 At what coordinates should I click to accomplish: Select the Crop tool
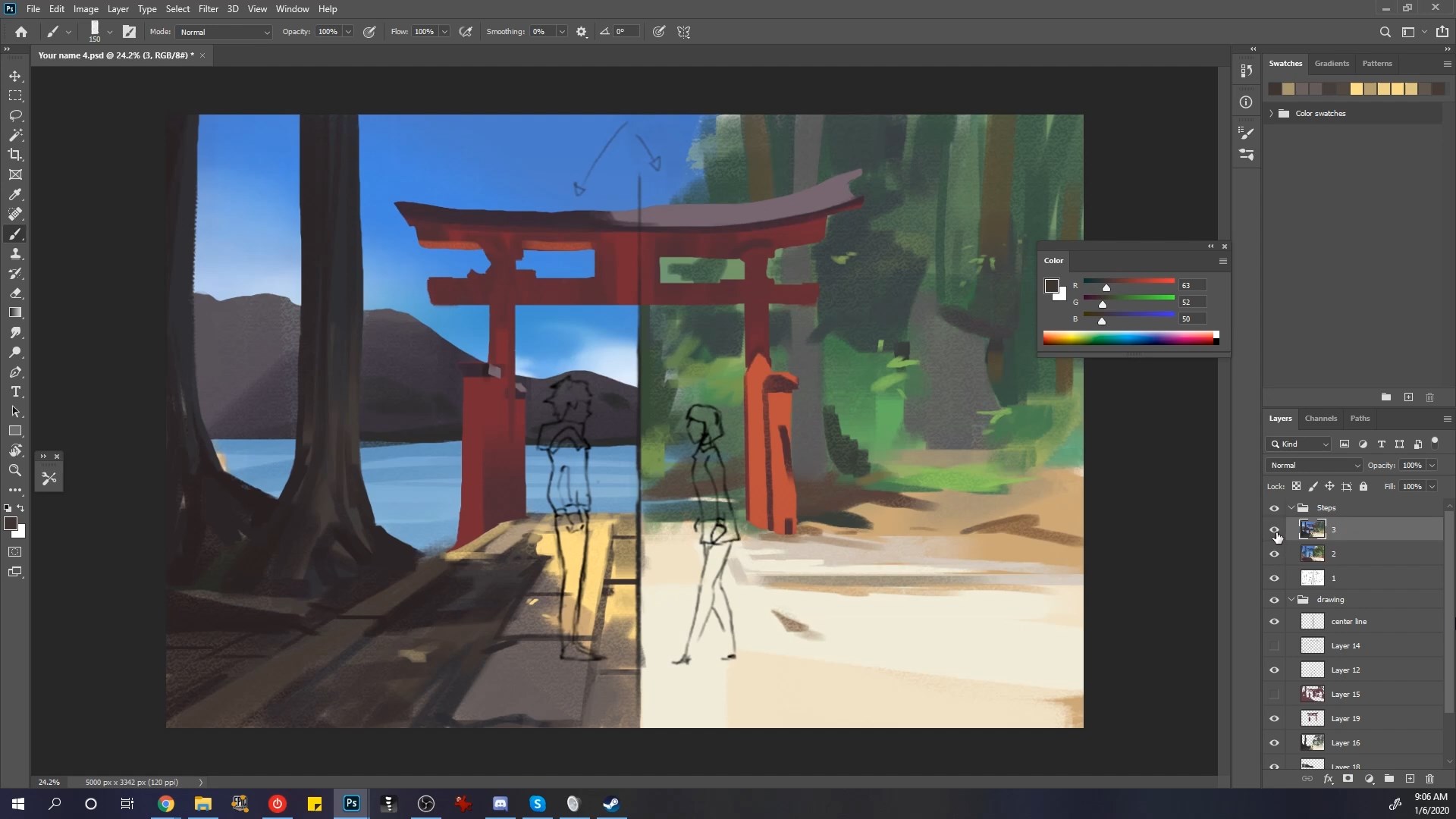[x=15, y=155]
